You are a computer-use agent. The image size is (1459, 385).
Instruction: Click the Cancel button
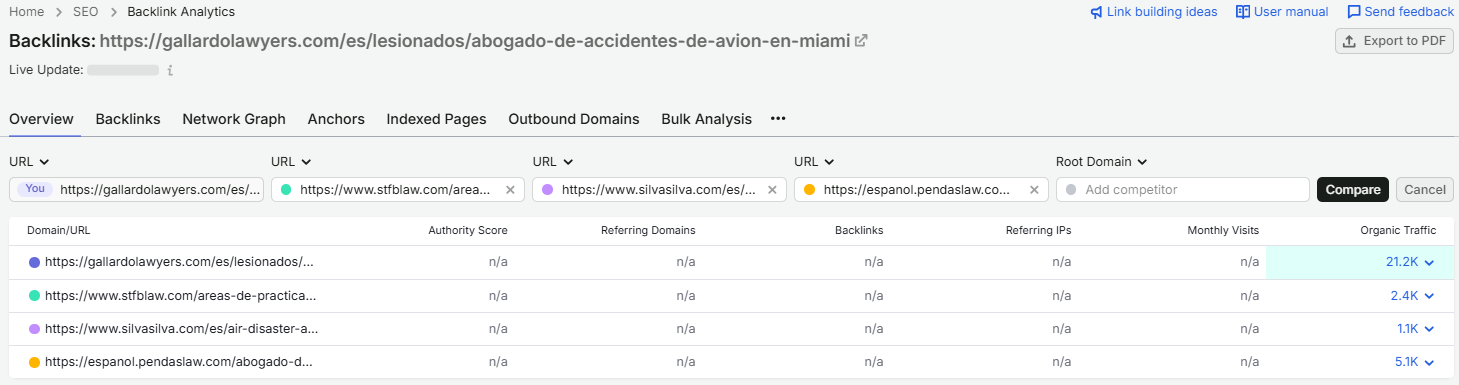(x=1425, y=189)
